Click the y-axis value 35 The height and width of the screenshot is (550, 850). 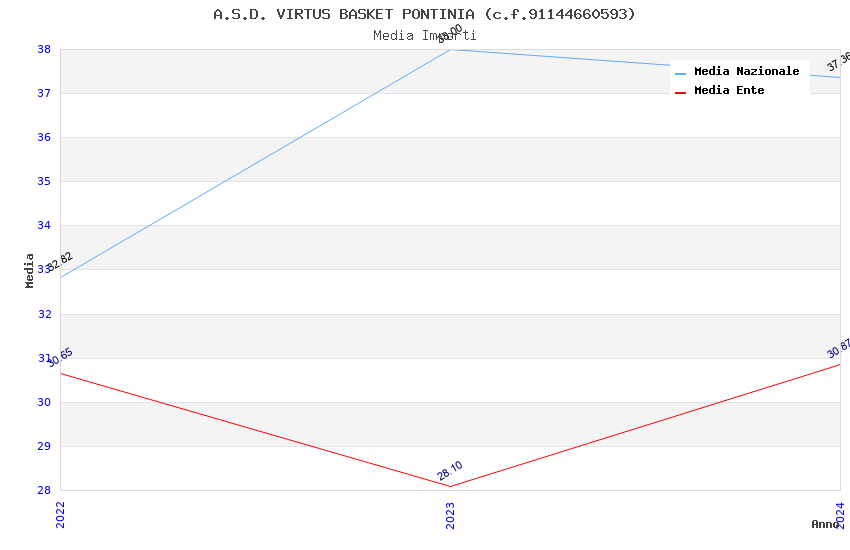[x=44, y=181]
